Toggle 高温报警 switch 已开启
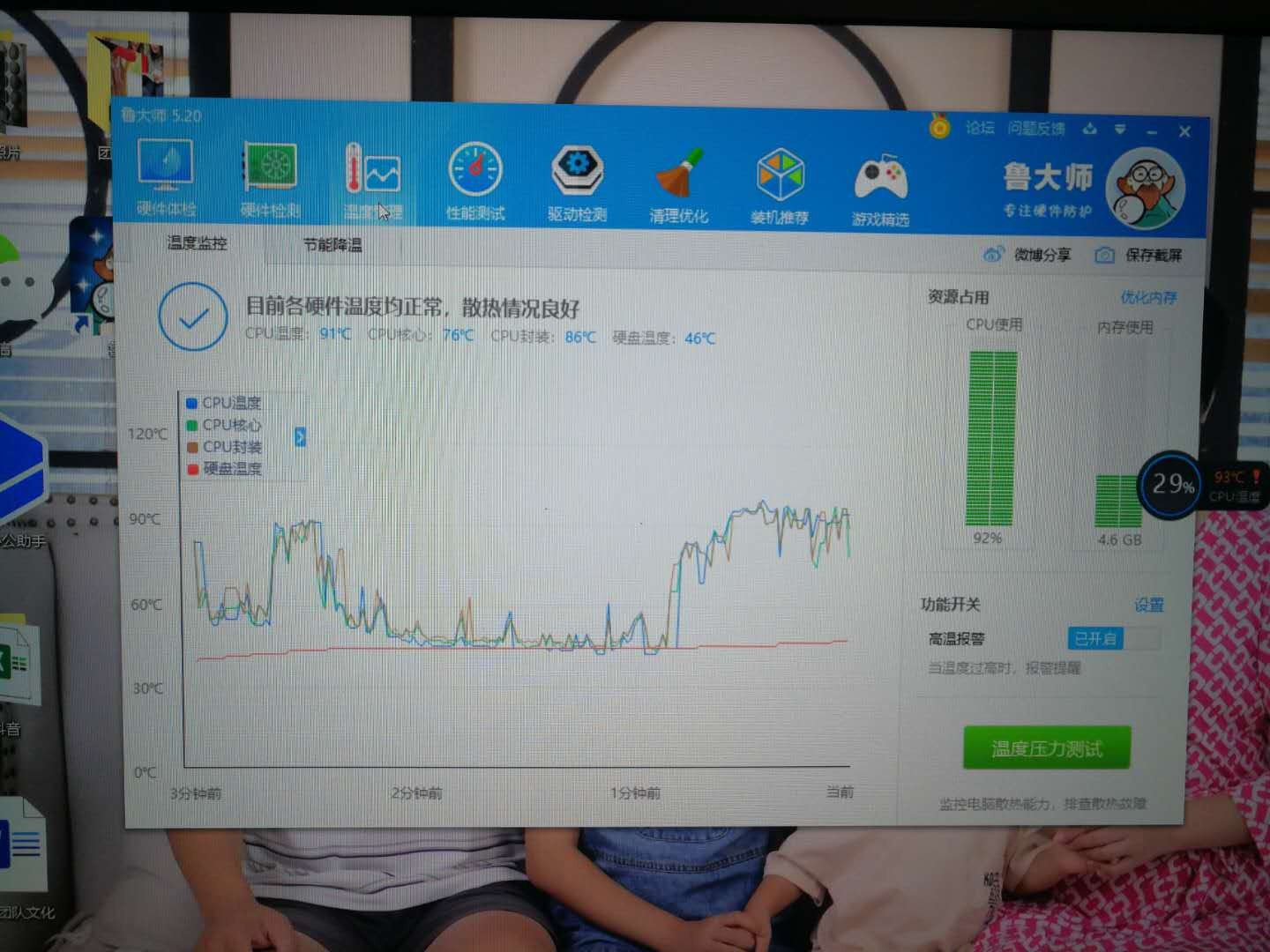Image resolution: width=1270 pixels, height=952 pixels. click(x=1114, y=638)
